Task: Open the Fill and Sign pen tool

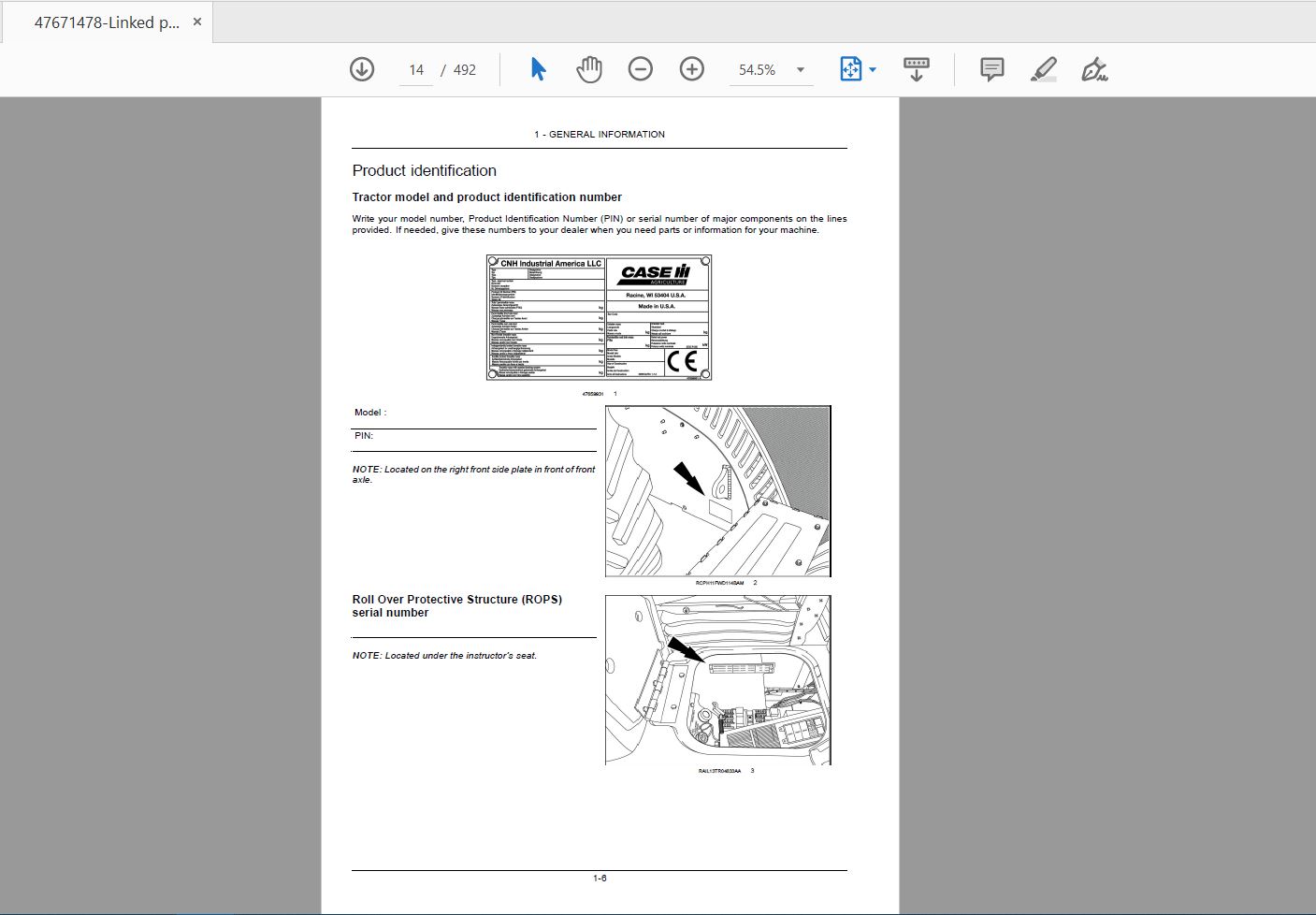Action: coord(1093,69)
